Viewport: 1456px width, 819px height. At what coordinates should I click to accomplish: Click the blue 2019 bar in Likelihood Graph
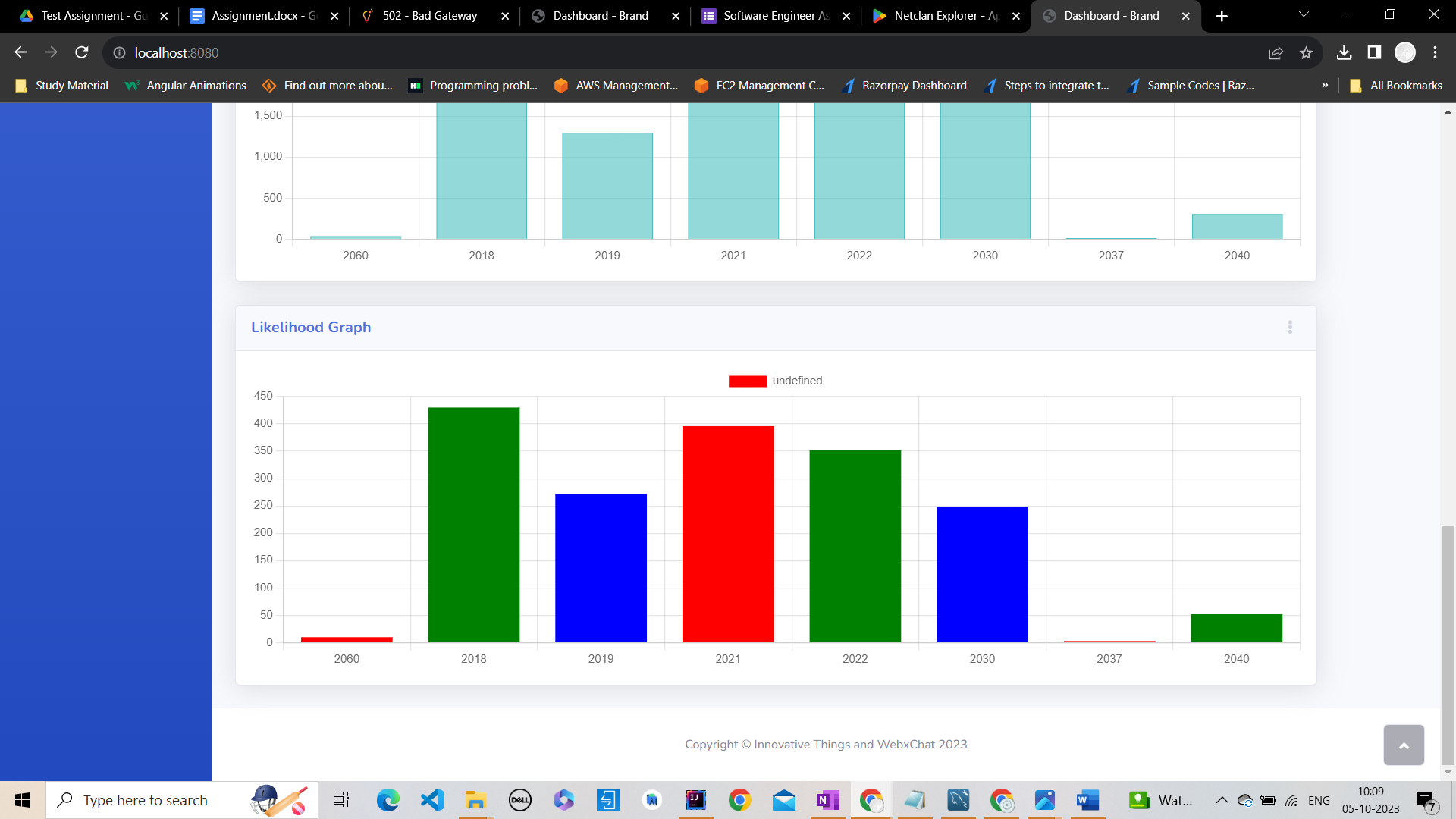click(x=601, y=568)
